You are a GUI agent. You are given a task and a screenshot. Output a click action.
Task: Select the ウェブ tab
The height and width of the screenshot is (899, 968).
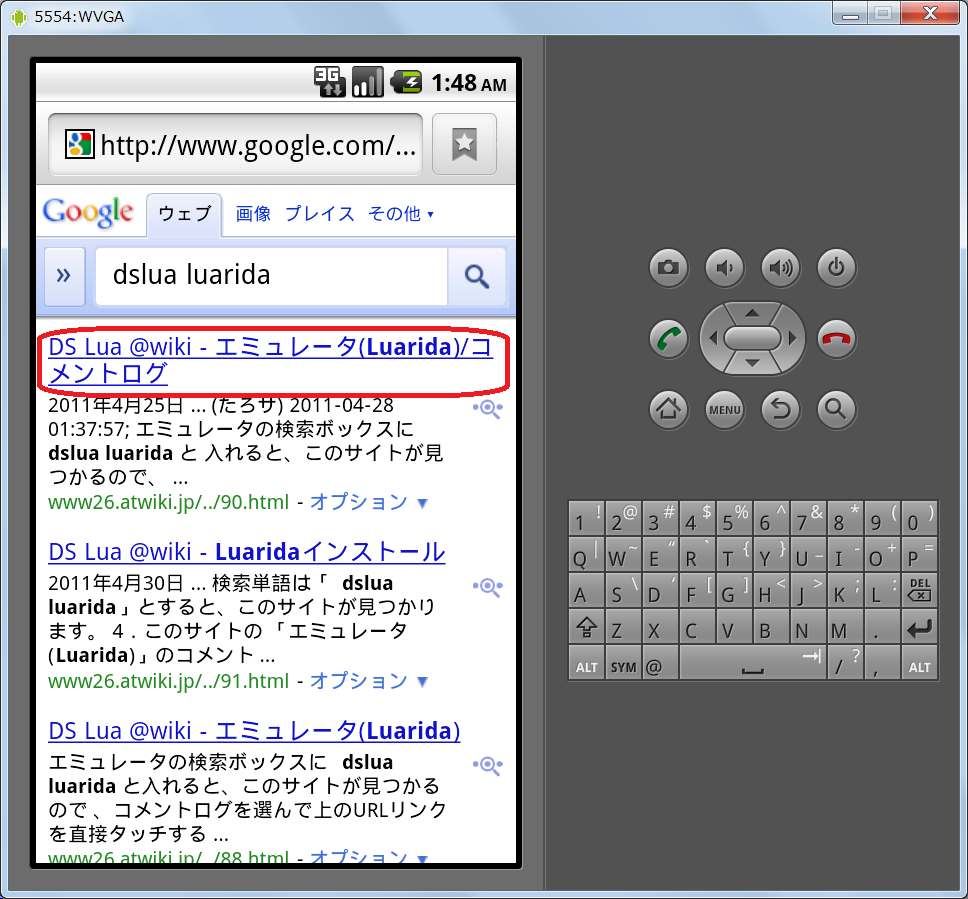(185, 214)
